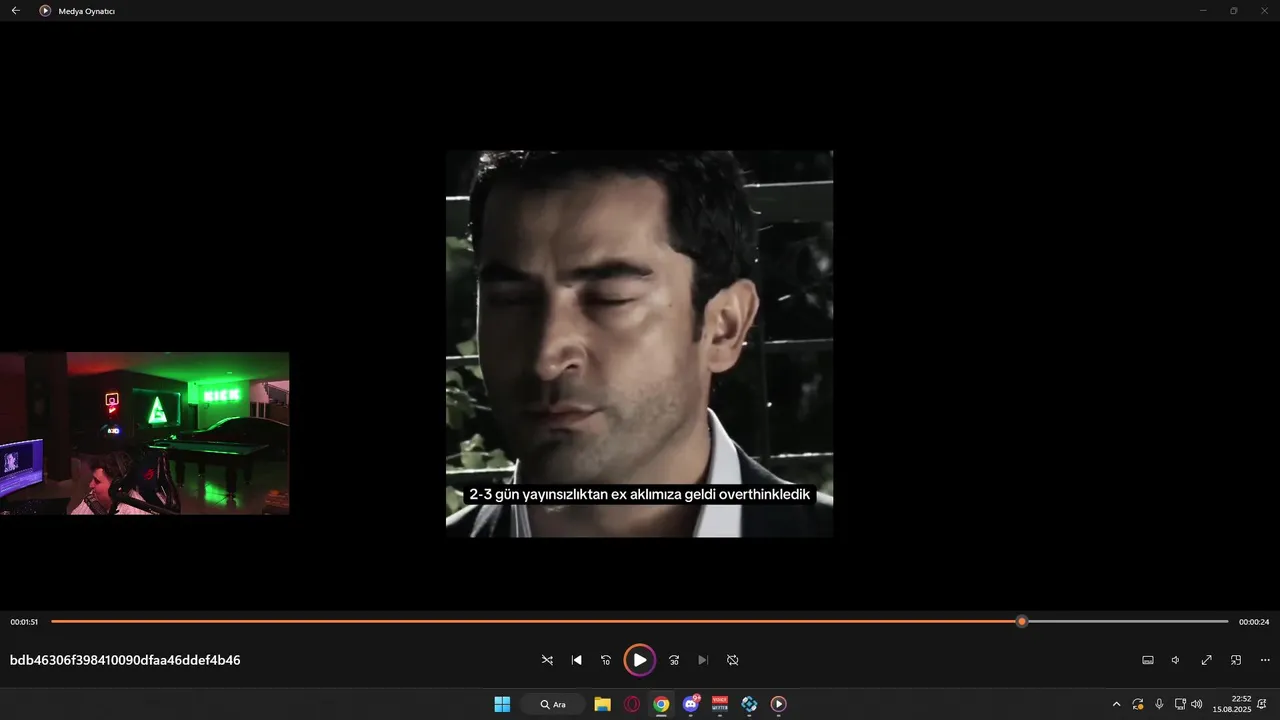Viewport: 1280px width, 720px height.
Task: Click the Medya Oynatıcı app icon in the title bar
Action: (45, 10)
